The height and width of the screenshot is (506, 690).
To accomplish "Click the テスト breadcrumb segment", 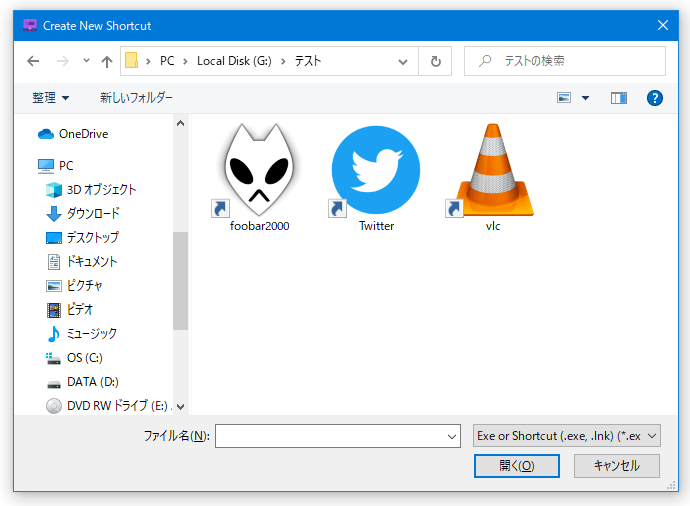I will [308, 61].
